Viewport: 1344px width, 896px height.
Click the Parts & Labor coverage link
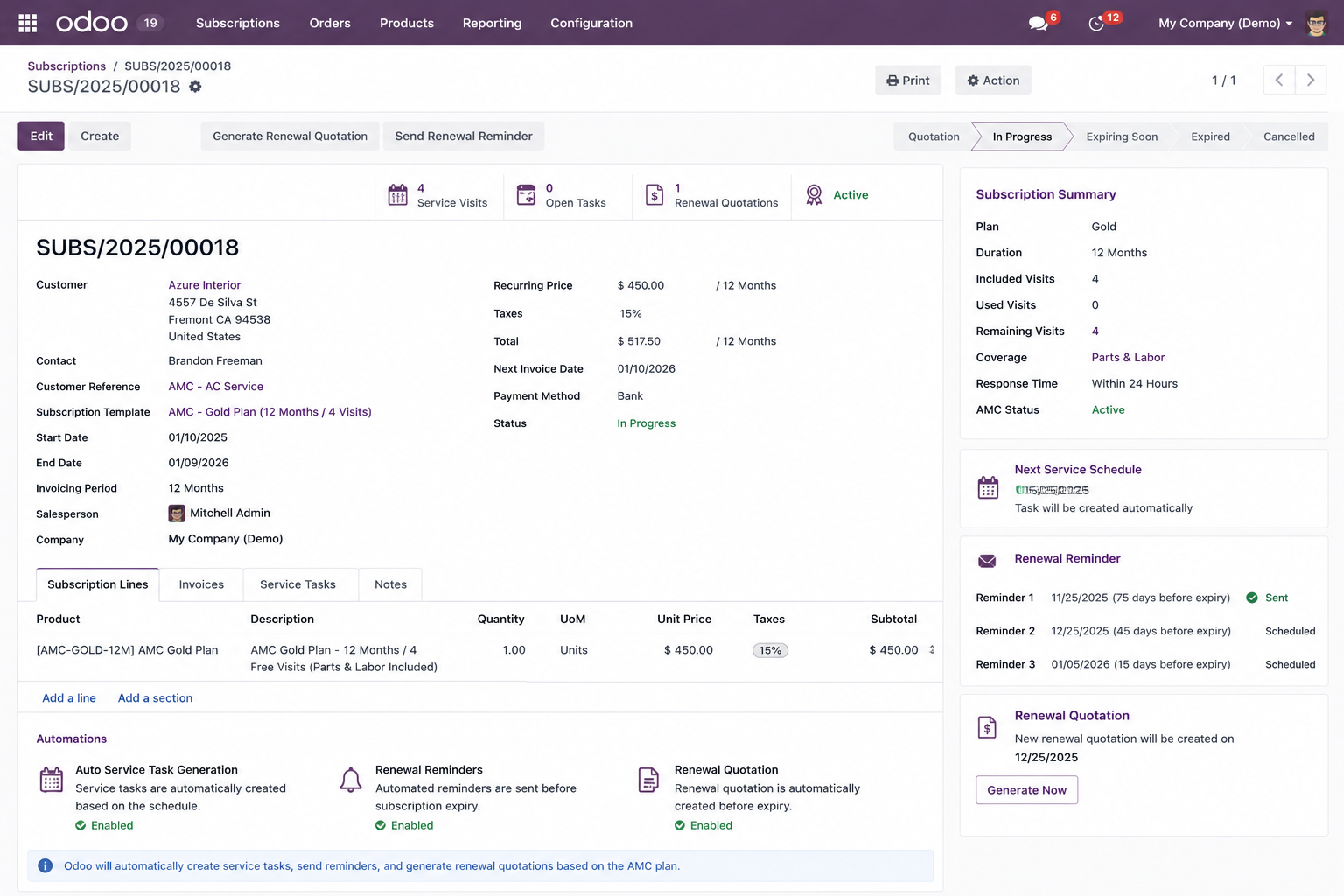(x=1128, y=358)
